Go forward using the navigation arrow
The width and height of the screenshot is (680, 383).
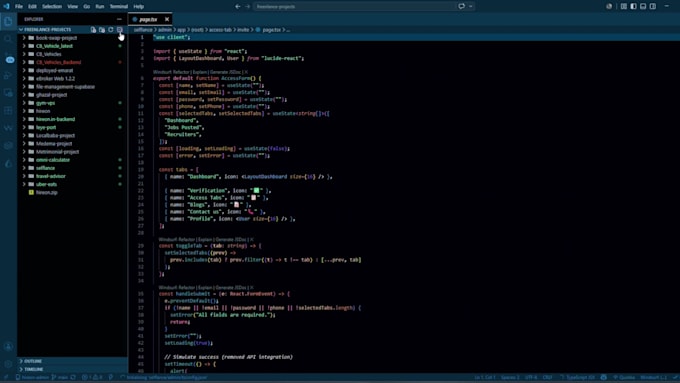pos(248,7)
